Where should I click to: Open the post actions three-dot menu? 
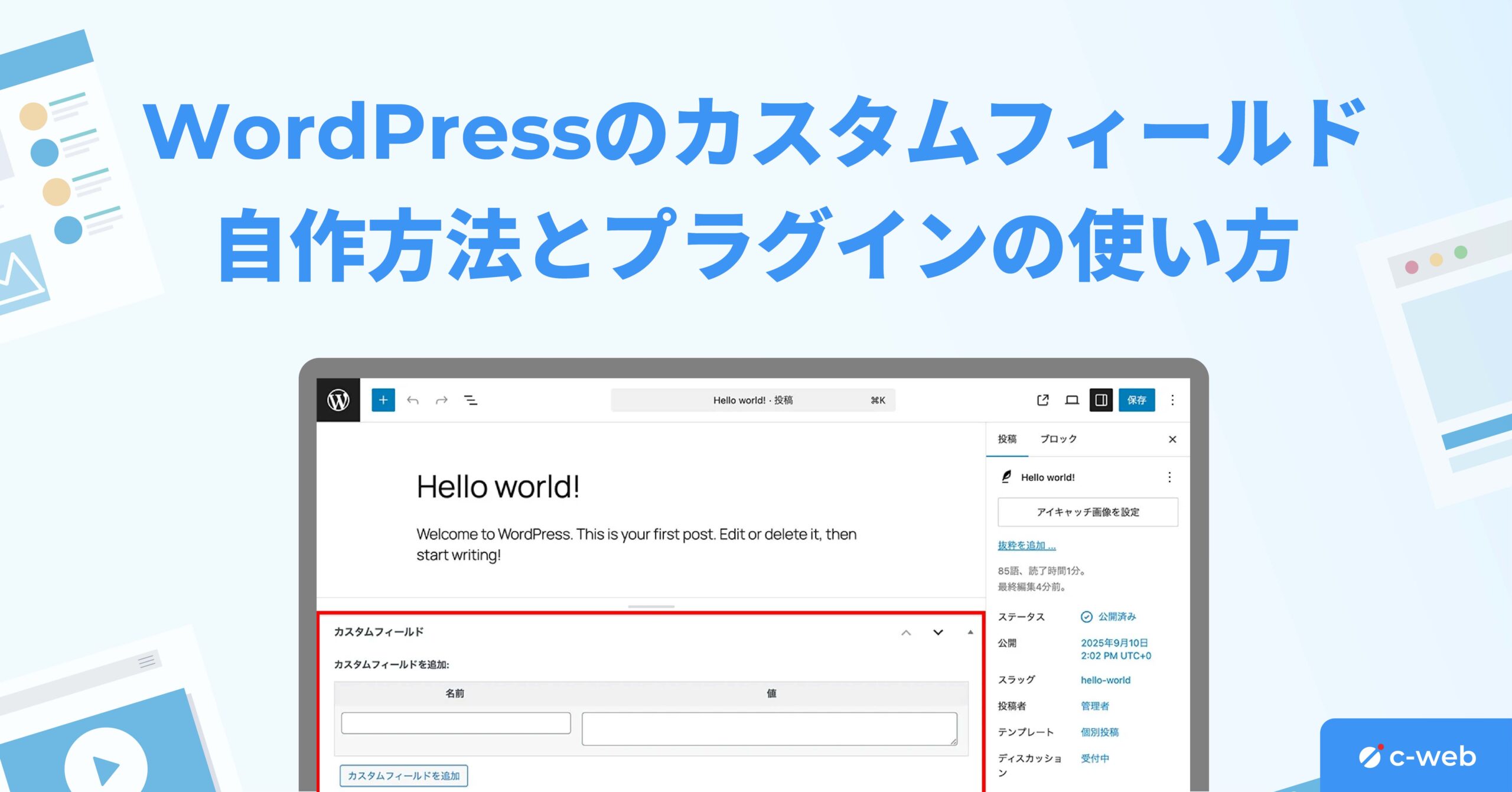coord(1169,477)
